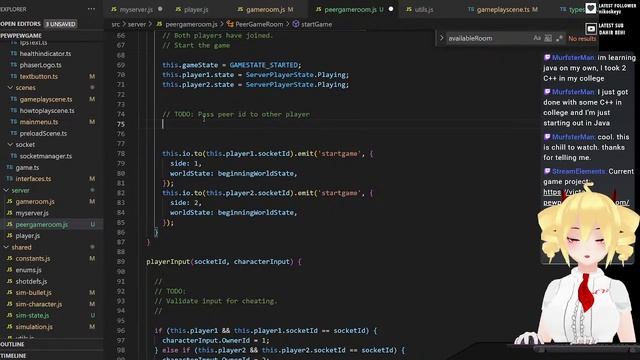Open mainmenu.ts in the Explorer

39,122
